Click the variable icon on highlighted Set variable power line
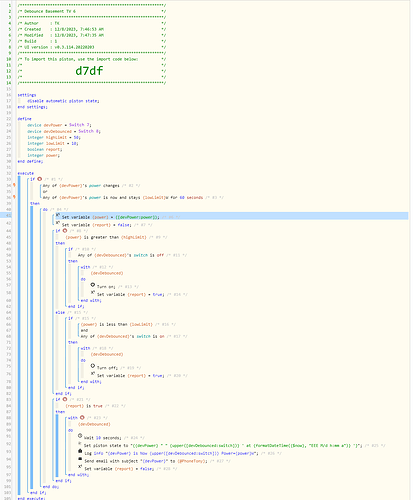413x500 pixels. point(58,215)
